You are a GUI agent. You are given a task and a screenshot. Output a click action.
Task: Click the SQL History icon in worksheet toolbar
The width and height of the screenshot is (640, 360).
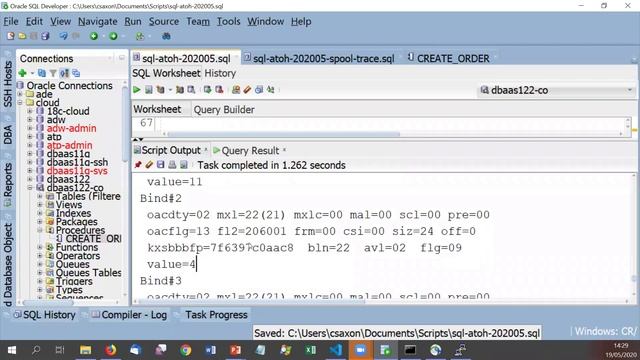(x=259, y=90)
